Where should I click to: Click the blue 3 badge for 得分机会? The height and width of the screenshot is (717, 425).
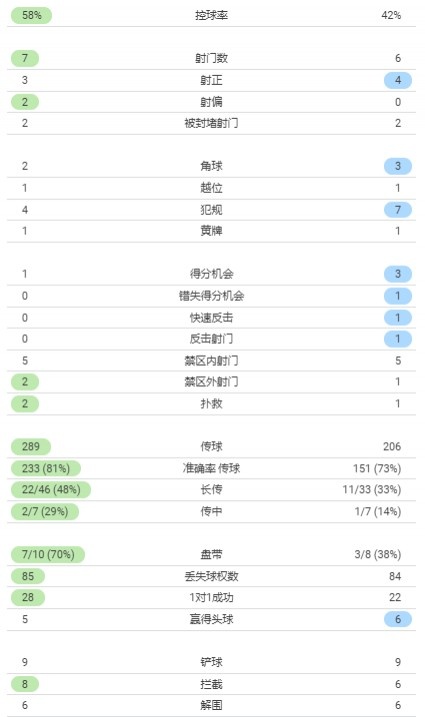pyautogui.click(x=398, y=274)
